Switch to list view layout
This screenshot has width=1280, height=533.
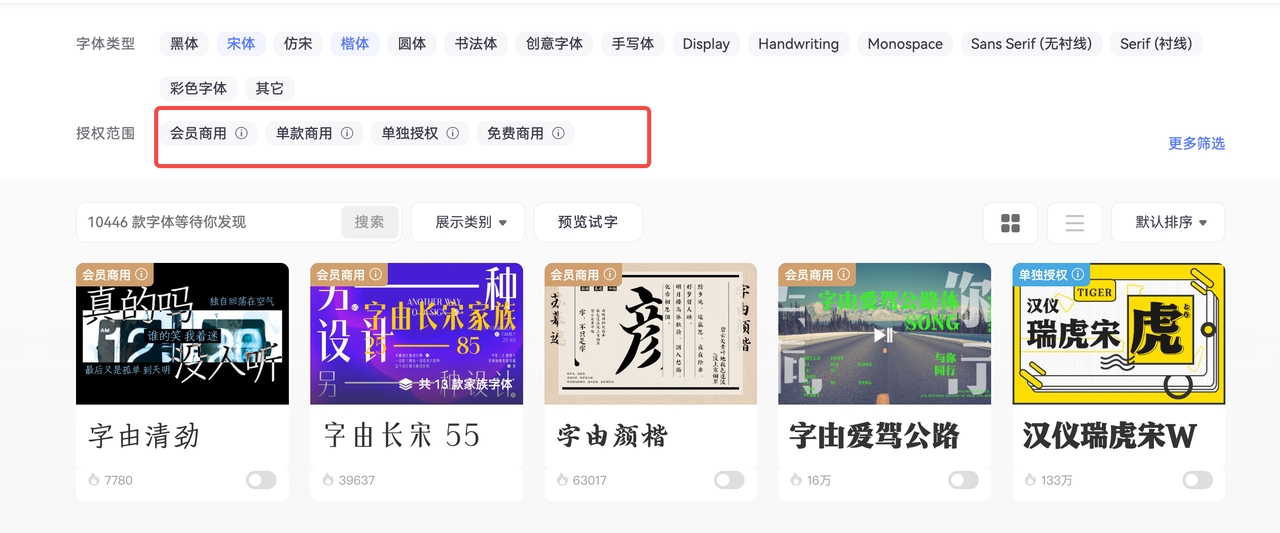click(1074, 223)
